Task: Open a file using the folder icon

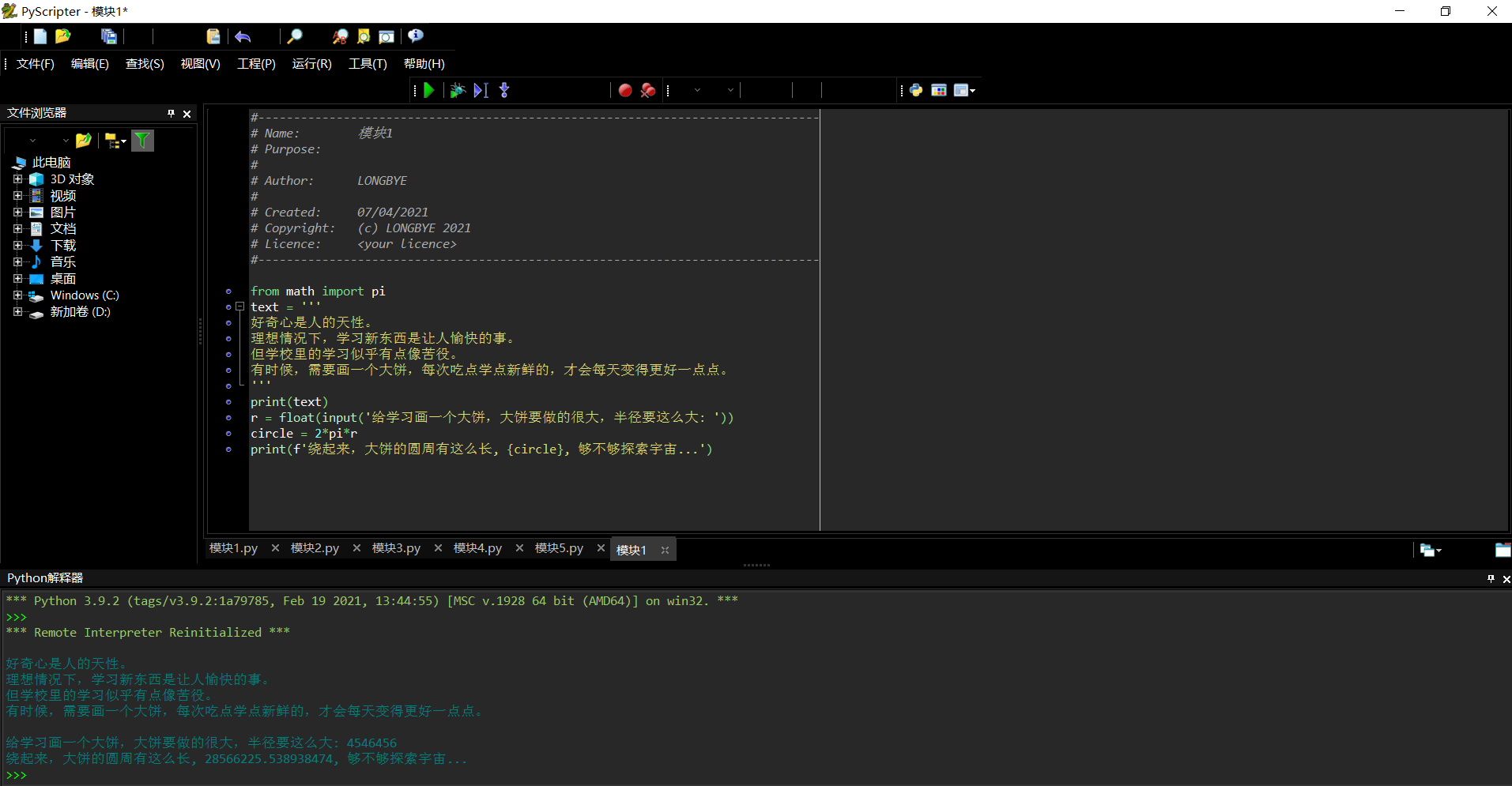Action: pos(63,36)
